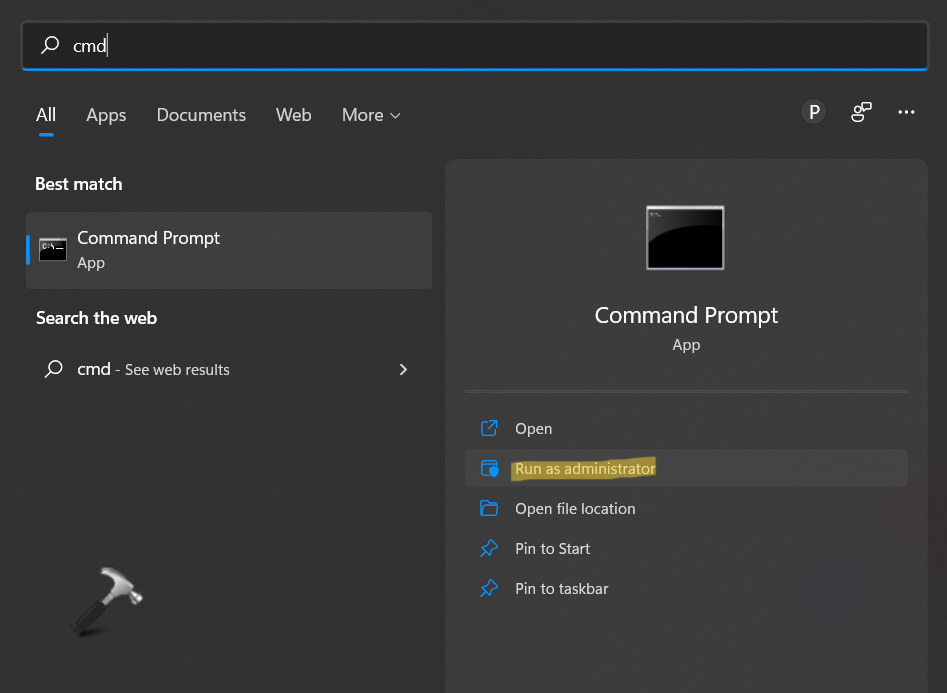Image resolution: width=947 pixels, height=693 pixels.
Task: Expand web results with the right chevron arrow
Action: 403,369
